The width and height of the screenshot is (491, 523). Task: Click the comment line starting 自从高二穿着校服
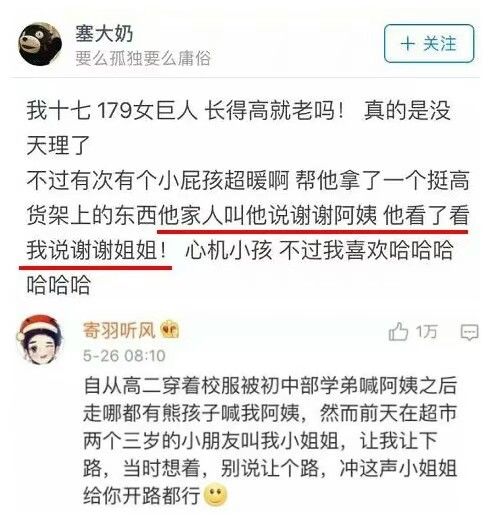coord(270,385)
